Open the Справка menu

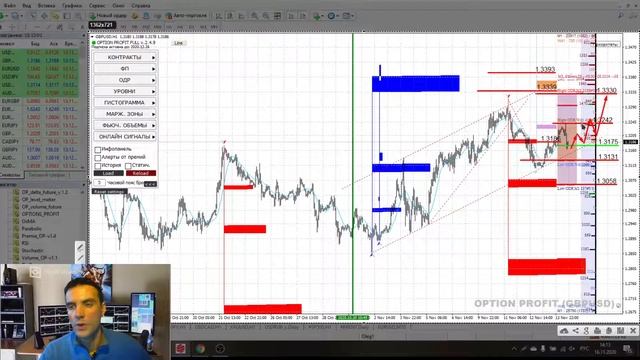(x=141, y=6)
